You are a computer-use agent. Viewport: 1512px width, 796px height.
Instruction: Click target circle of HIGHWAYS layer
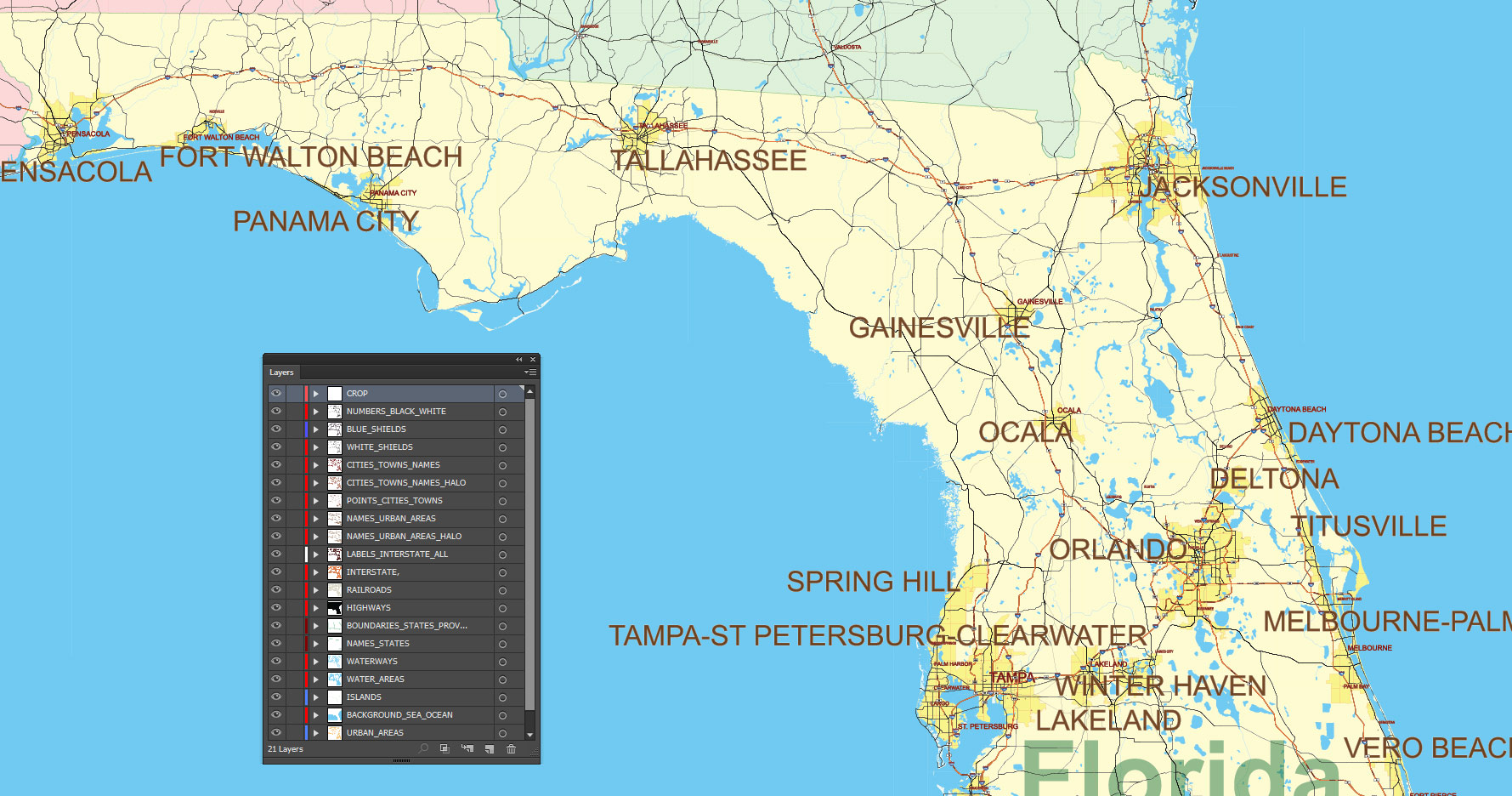(502, 608)
